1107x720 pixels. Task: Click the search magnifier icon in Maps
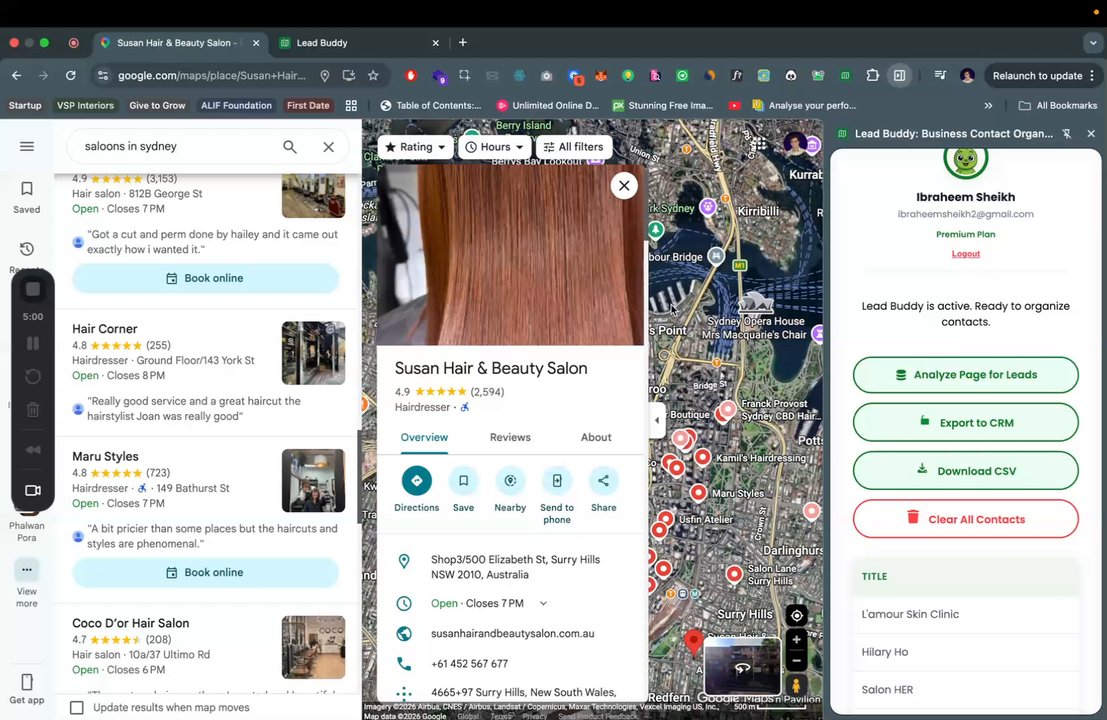(289, 147)
